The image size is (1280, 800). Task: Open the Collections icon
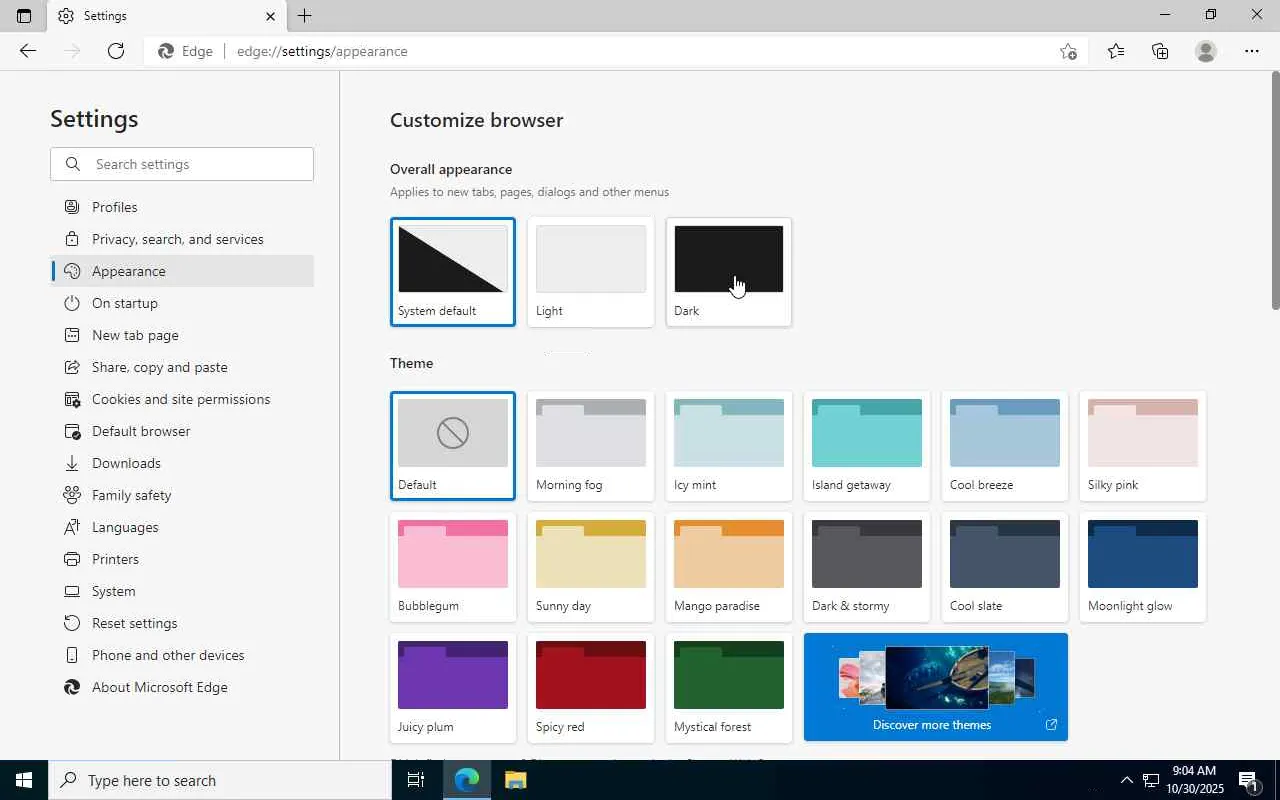[x=1160, y=51]
